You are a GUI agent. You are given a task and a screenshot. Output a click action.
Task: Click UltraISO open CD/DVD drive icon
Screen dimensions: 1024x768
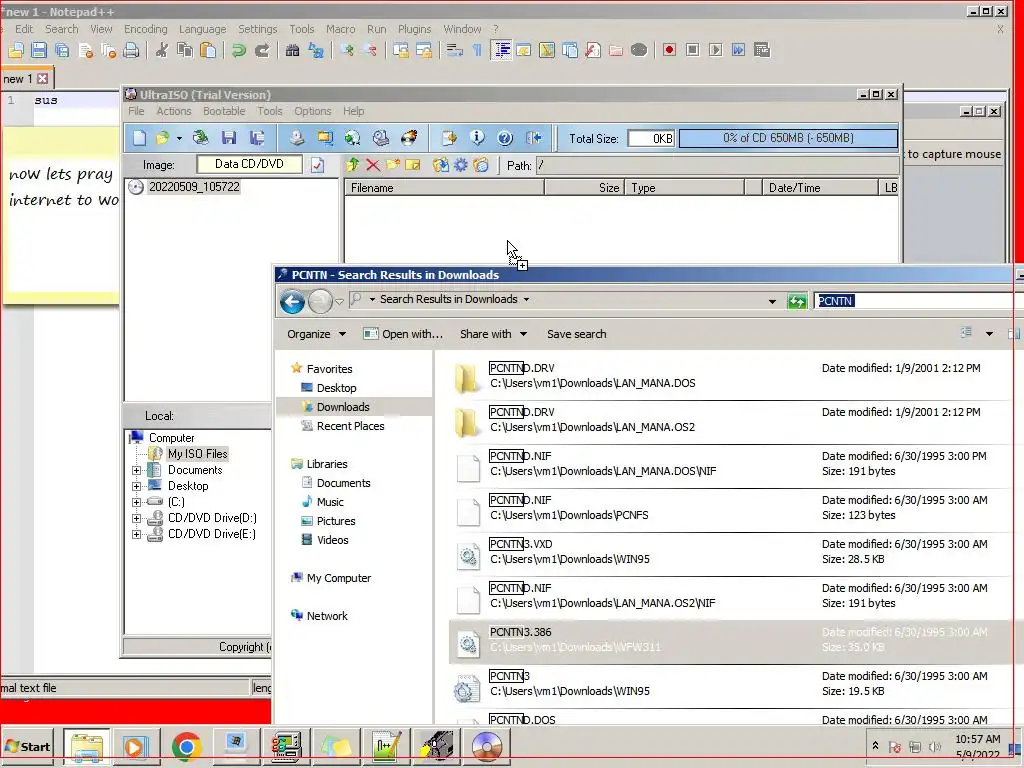[200, 138]
